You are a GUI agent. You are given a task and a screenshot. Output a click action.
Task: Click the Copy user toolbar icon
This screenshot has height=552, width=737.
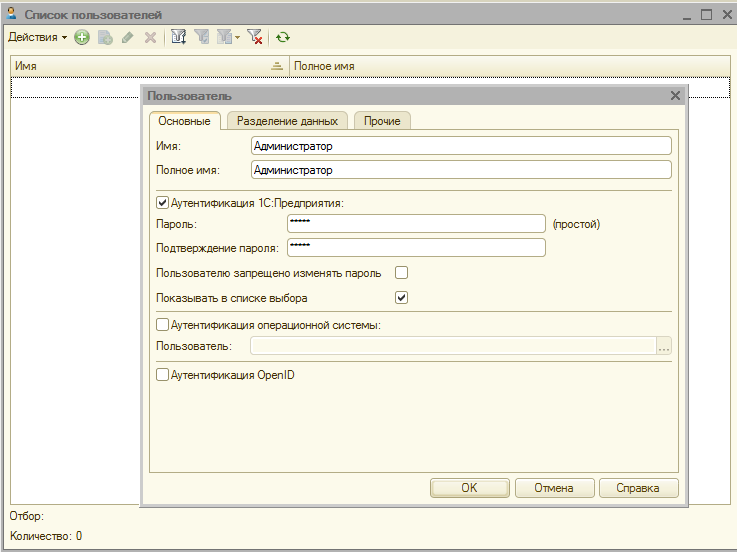click(105, 37)
